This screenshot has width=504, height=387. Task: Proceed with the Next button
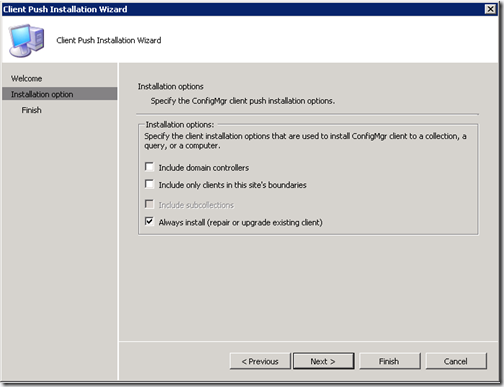tap(323, 361)
